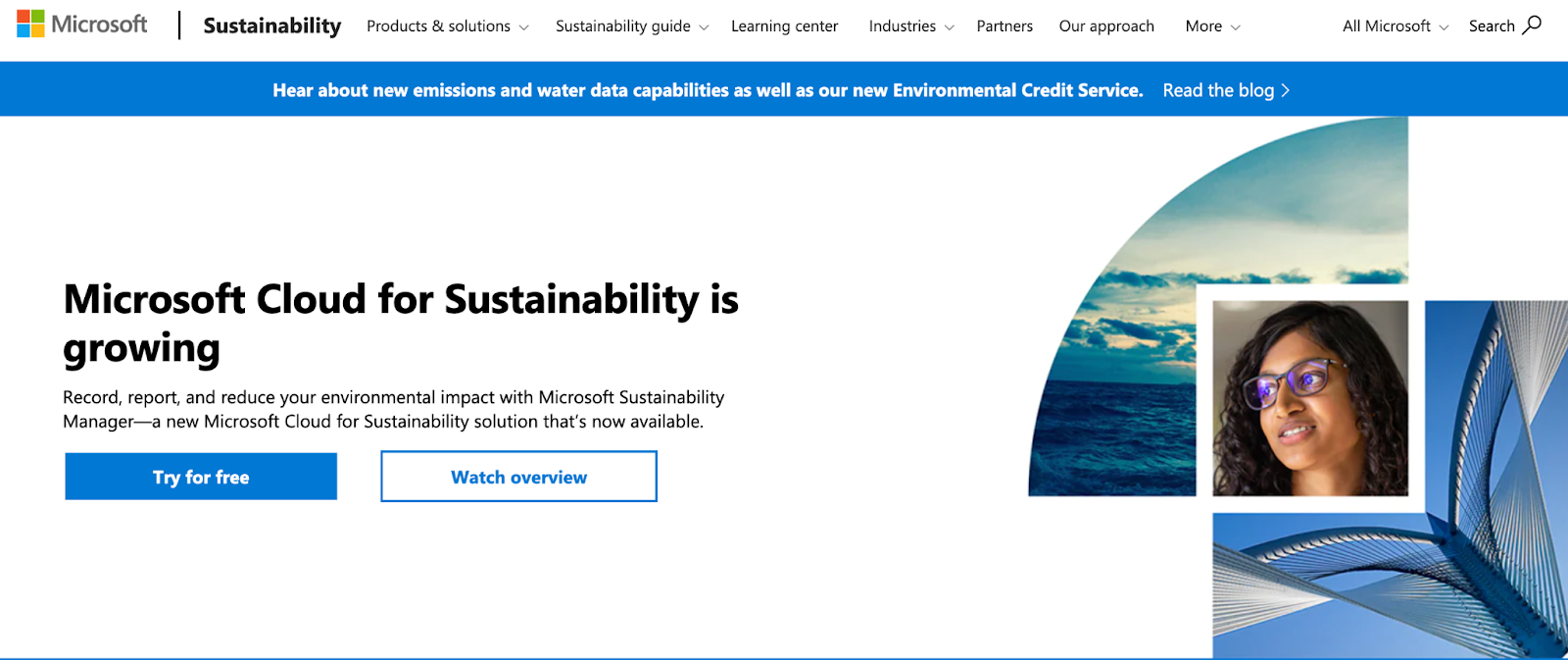Click the heading Microsoft Cloud for Sustainability
This screenshot has width=1568, height=660.
(x=401, y=323)
